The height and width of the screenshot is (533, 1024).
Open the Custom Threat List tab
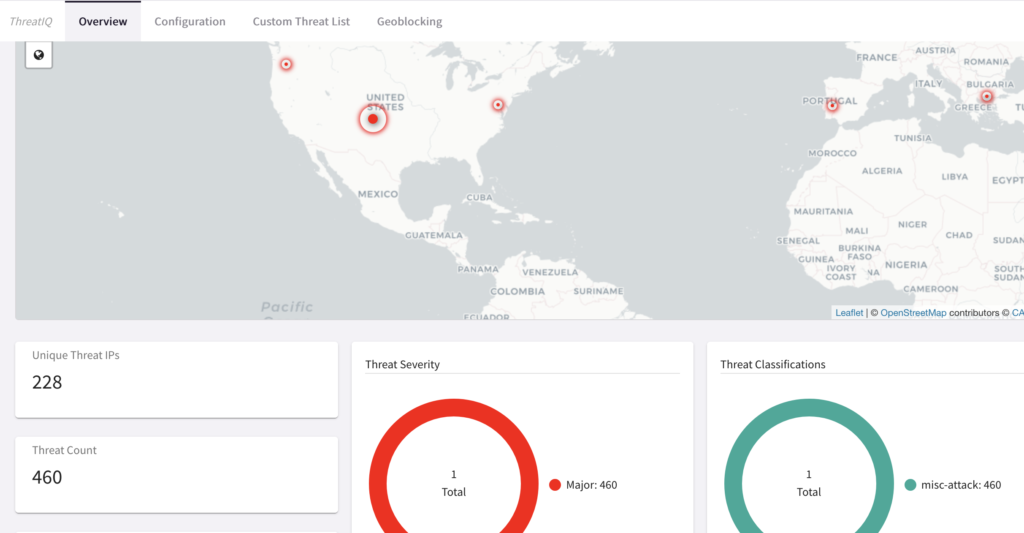pos(301,22)
